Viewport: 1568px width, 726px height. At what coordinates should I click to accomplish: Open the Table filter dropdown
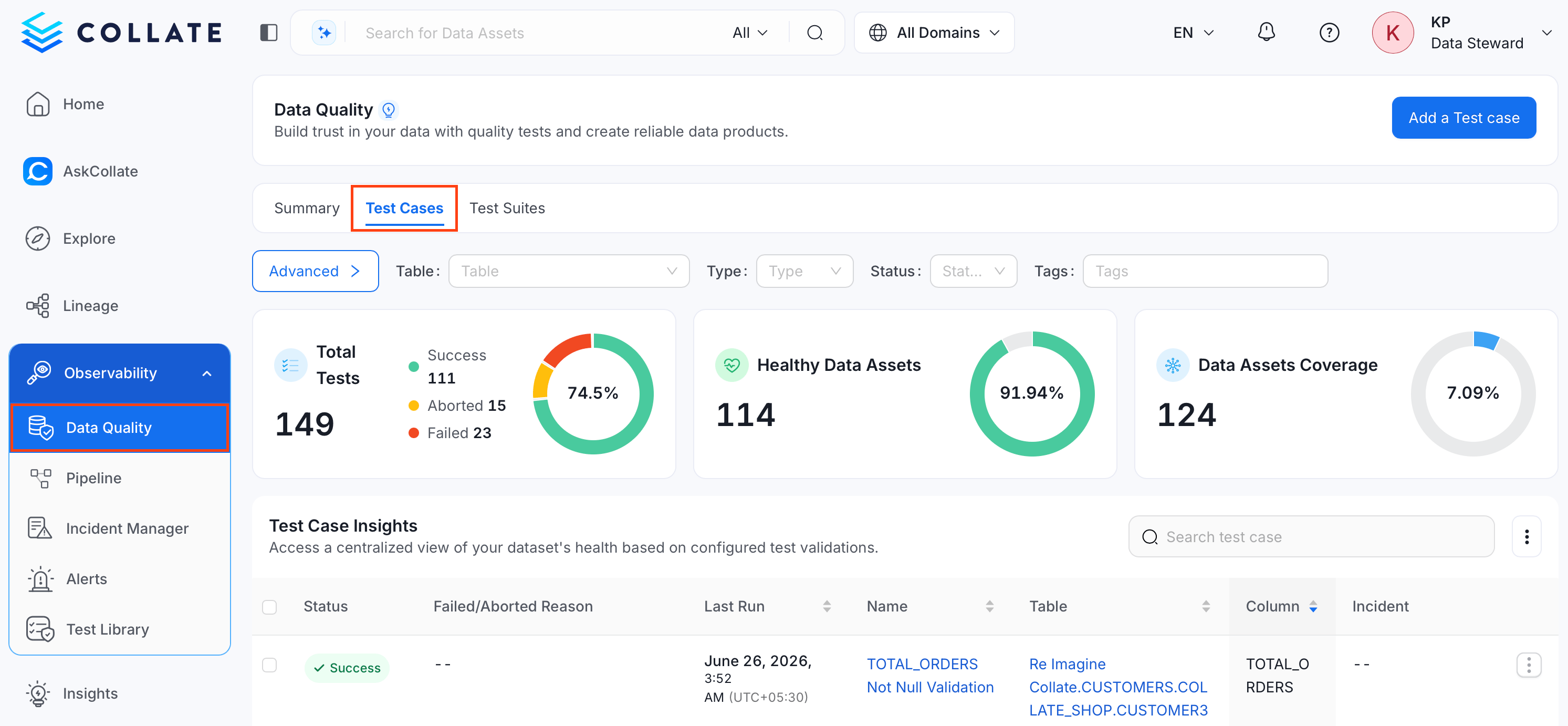click(569, 271)
